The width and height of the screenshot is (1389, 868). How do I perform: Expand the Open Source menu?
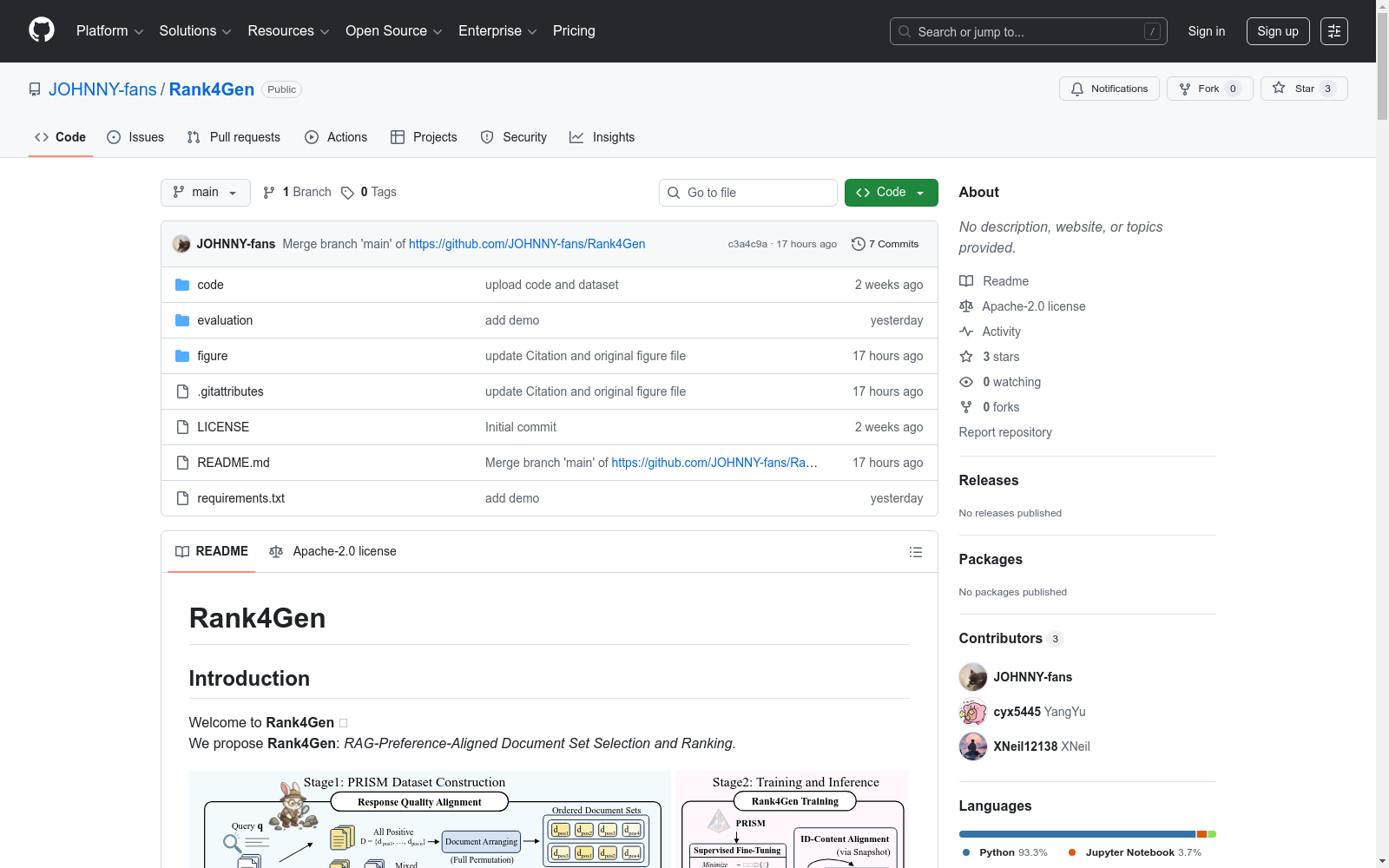pyautogui.click(x=394, y=31)
